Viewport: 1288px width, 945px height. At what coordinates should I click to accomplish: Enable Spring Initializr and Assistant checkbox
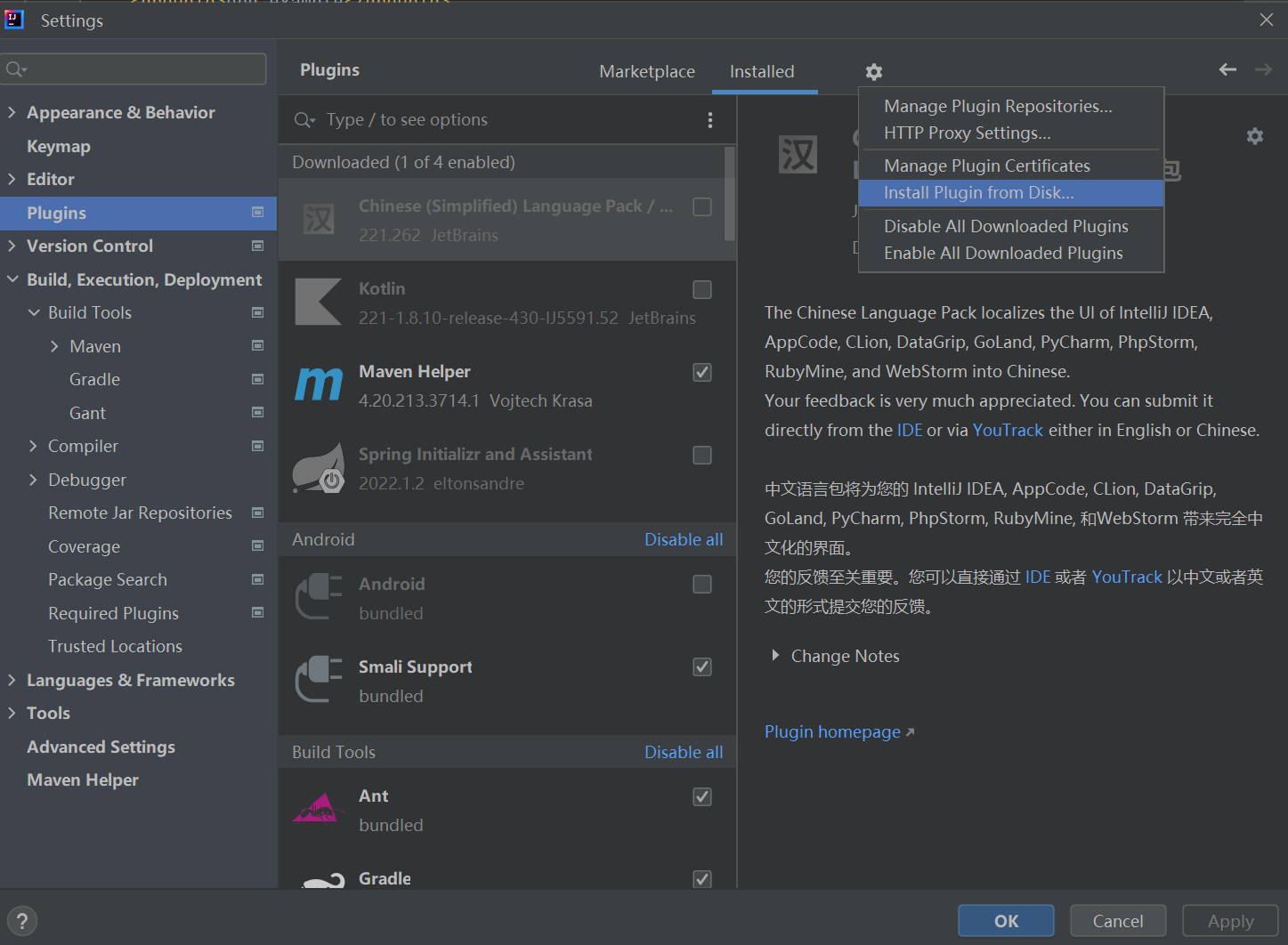[x=702, y=455]
